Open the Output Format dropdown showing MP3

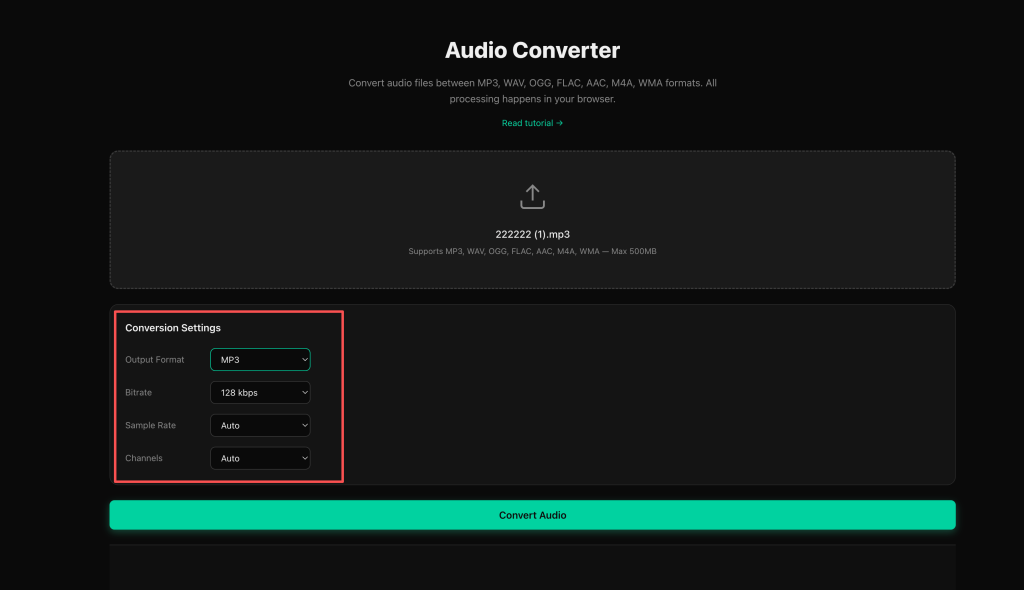pyautogui.click(x=260, y=359)
